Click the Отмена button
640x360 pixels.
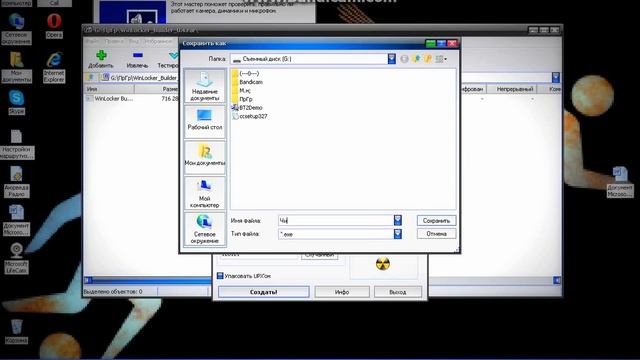[436, 234]
